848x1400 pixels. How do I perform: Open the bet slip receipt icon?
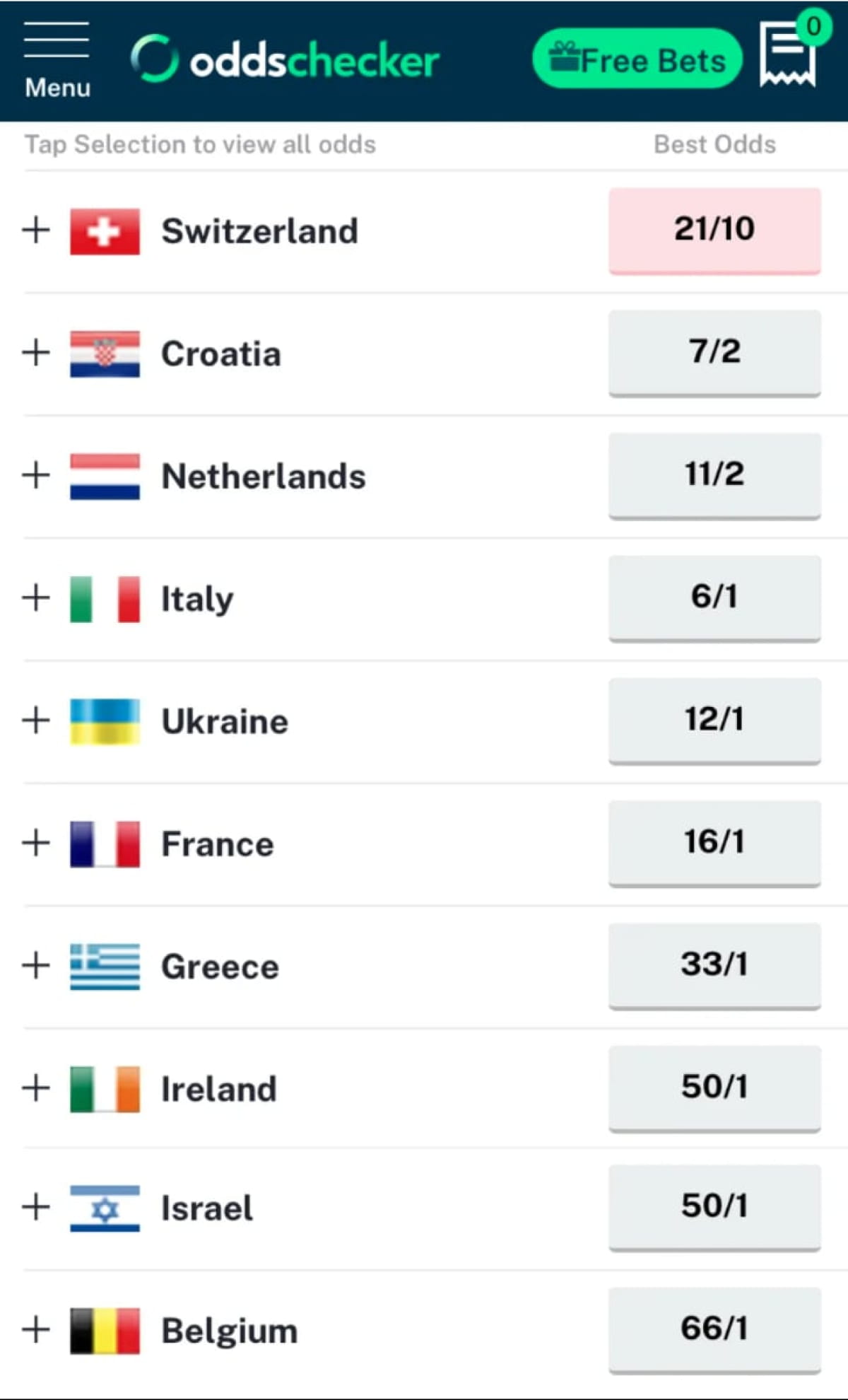787,55
